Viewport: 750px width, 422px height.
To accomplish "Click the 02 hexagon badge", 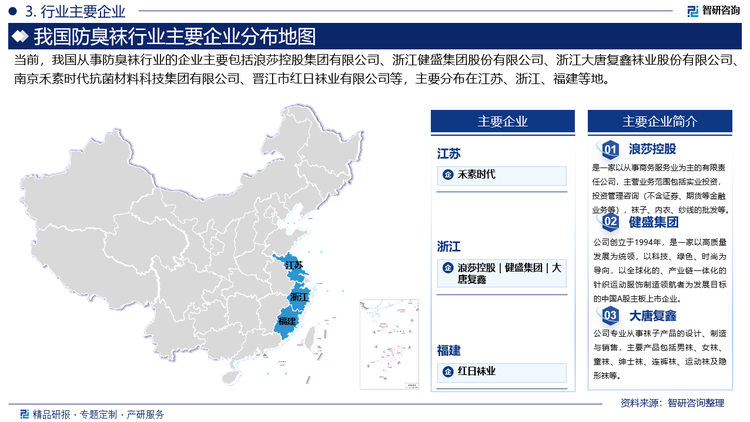I will coord(610,222).
